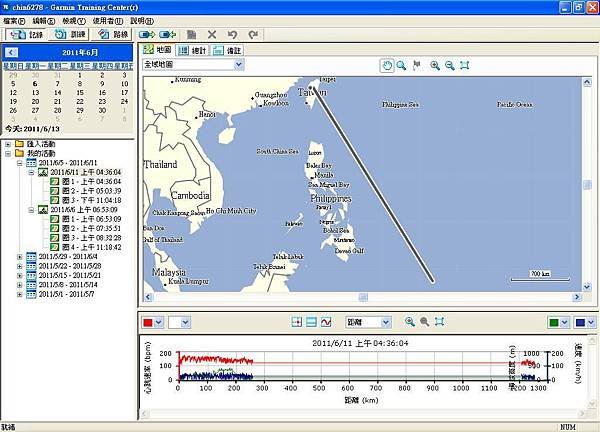This screenshot has height=432, width=600.
Task: Open the 編輯 menu
Action: pos(44,21)
